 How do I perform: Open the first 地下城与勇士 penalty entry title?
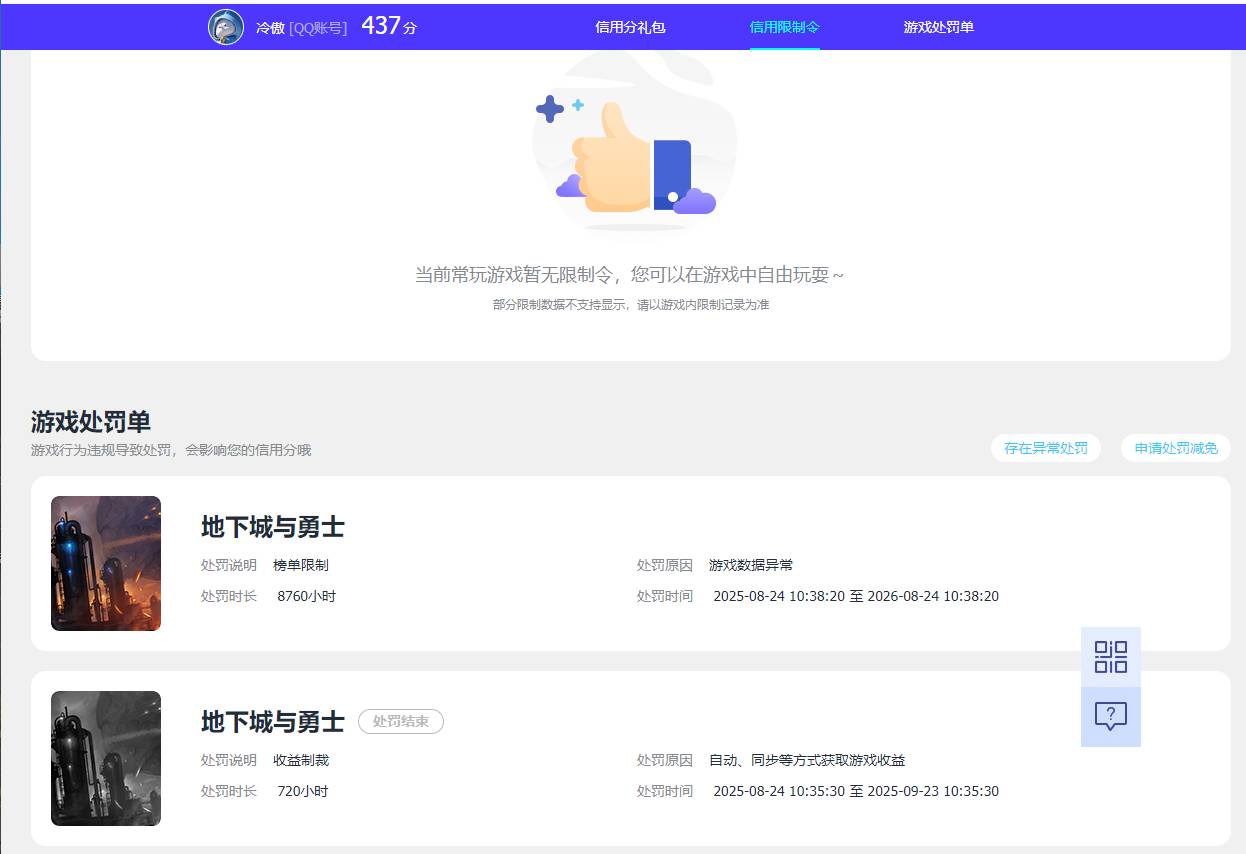[x=271, y=527]
